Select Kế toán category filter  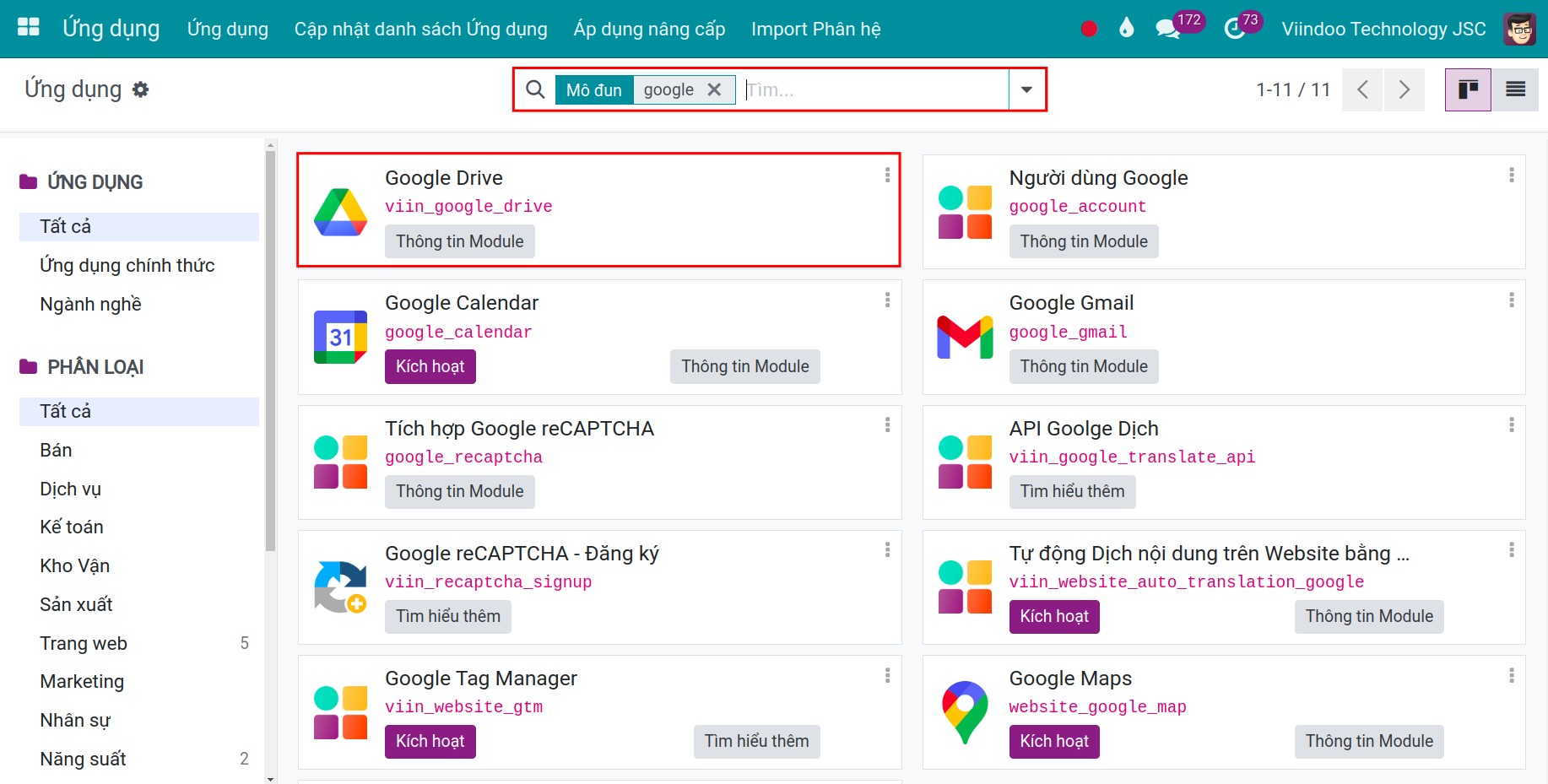[x=139, y=527]
